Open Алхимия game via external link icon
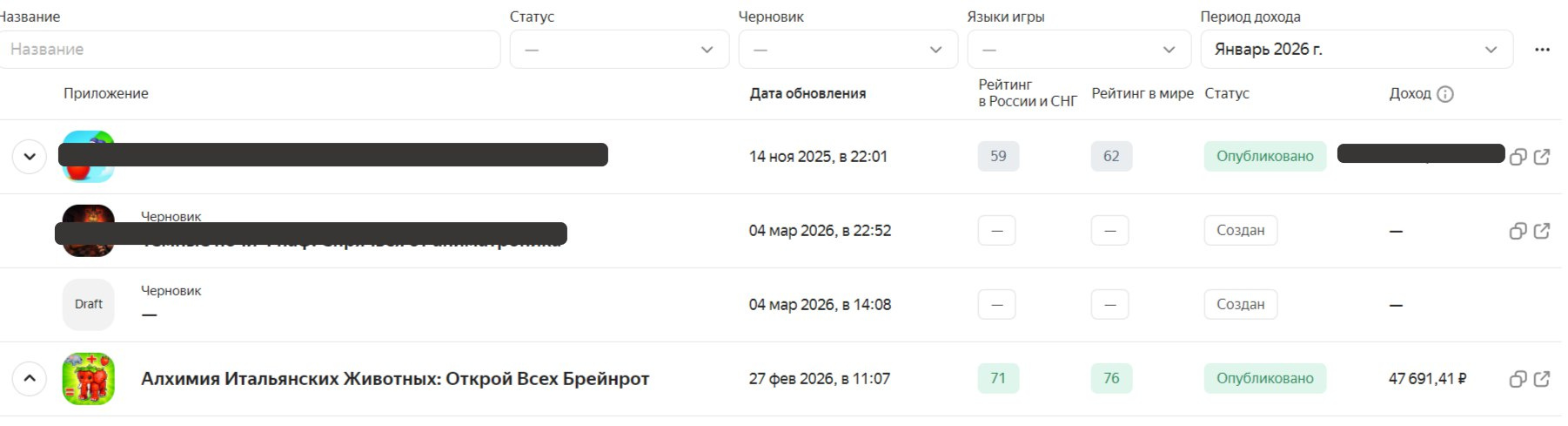1568x426 pixels. click(x=1541, y=379)
